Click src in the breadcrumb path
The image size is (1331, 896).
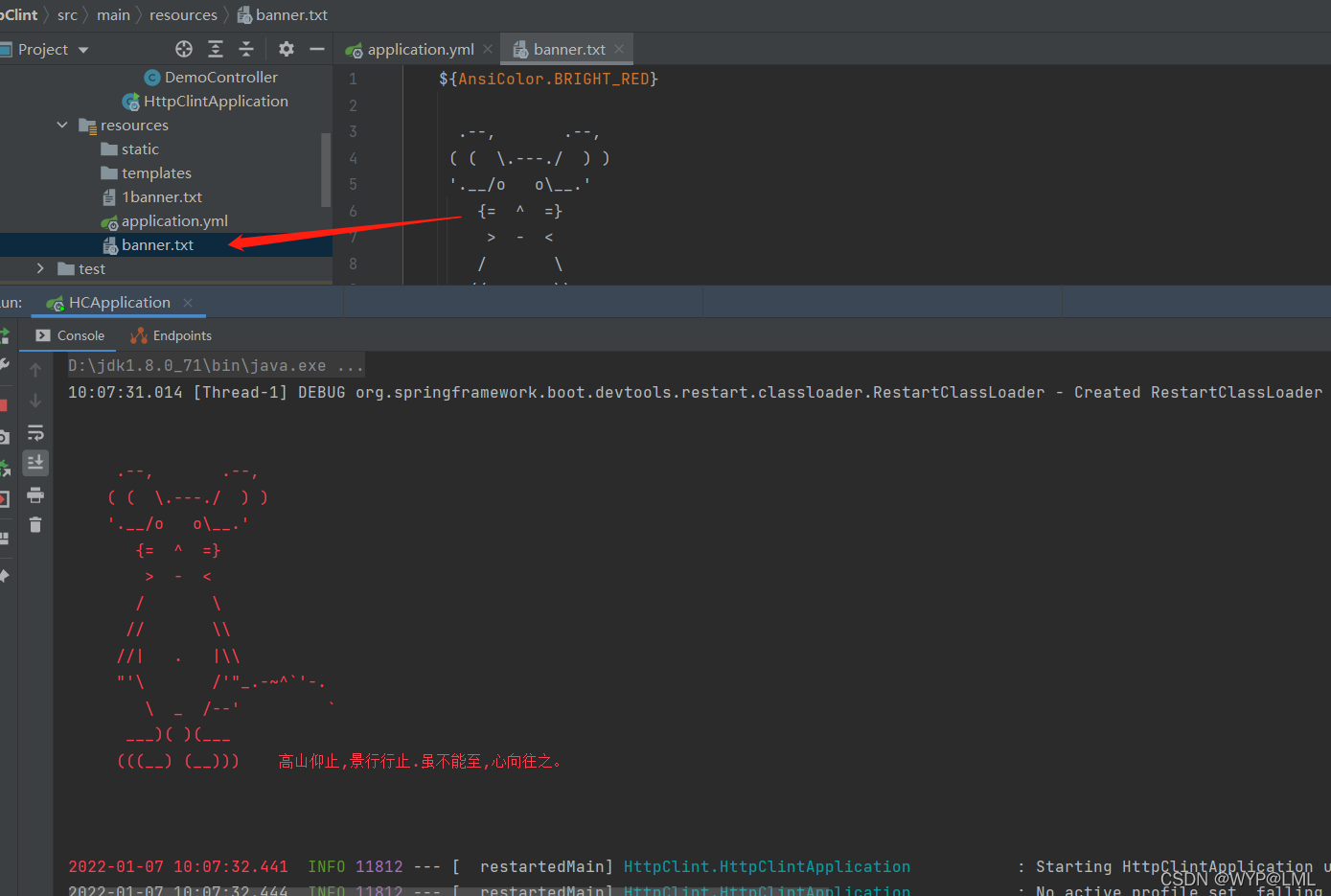67,14
